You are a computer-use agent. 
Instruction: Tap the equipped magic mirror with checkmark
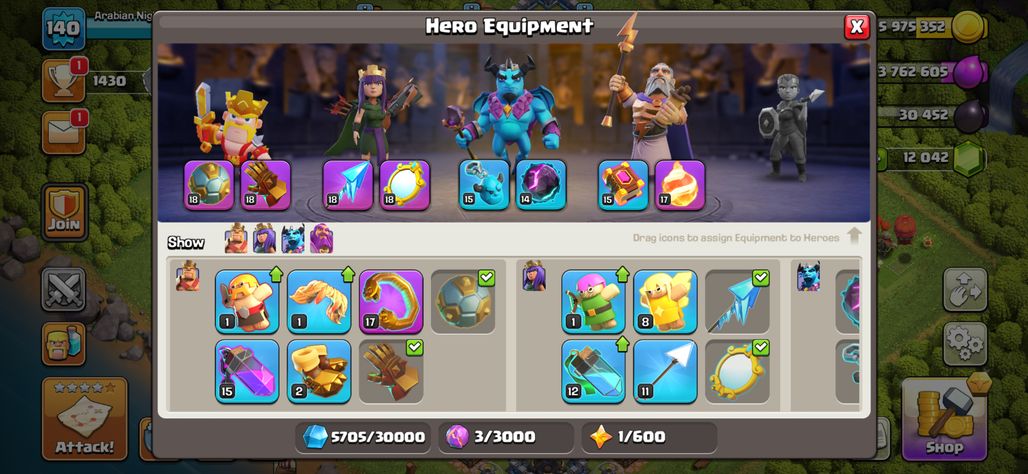[738, 371]
